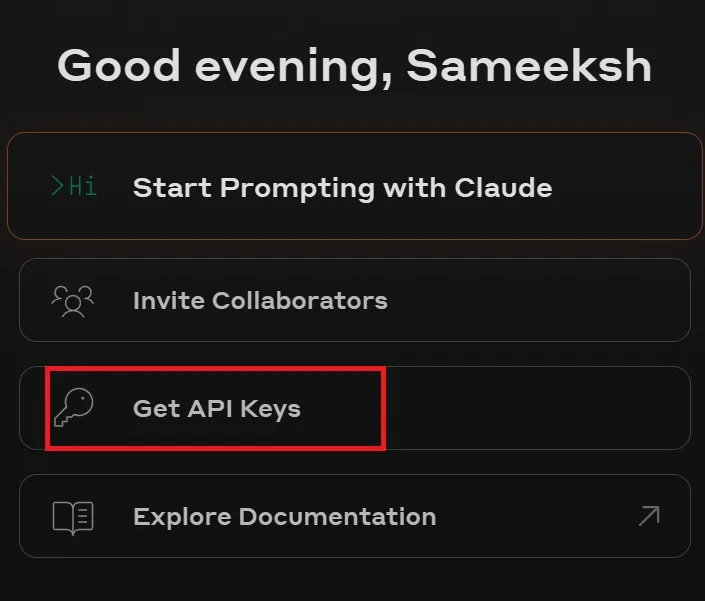Open "Get API Keys"

click(x=216, y=408)
